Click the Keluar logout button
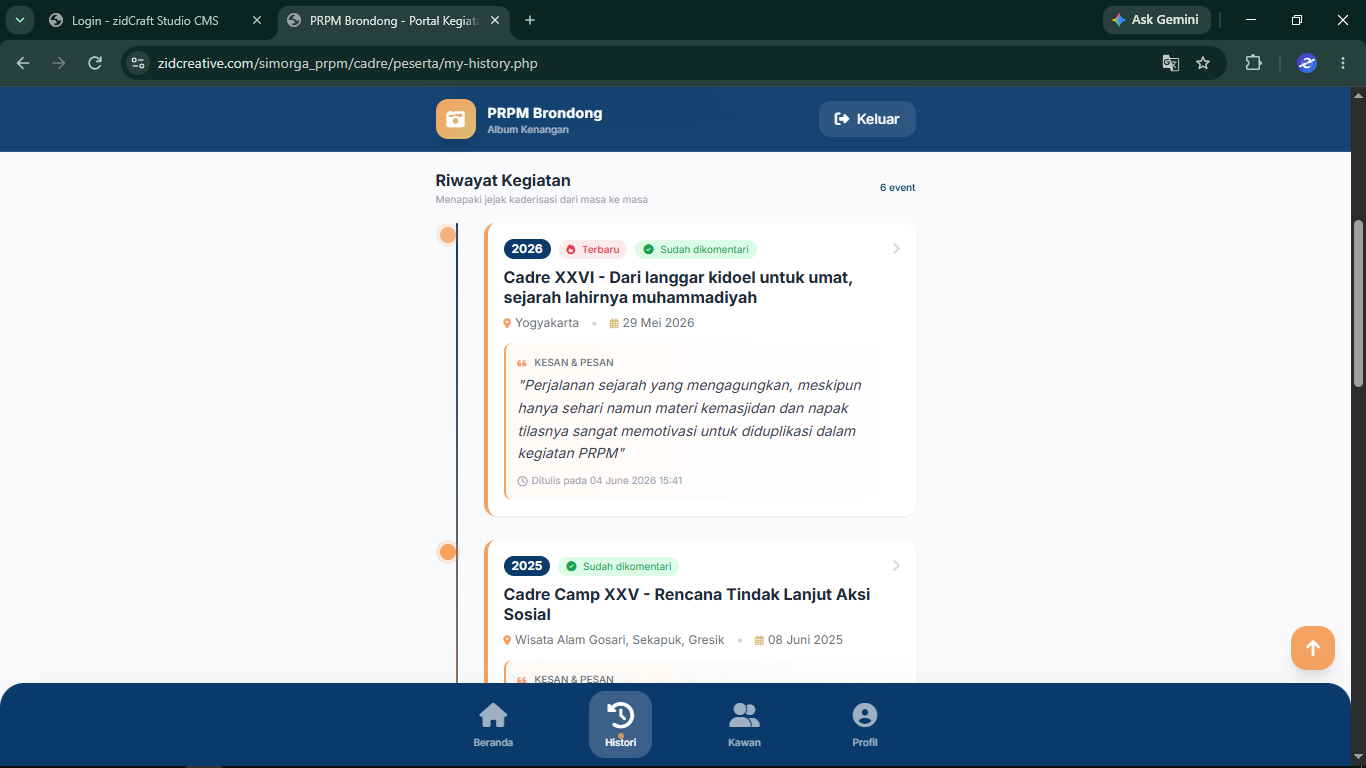Viewport: 1366px width, 768px height. (867, 119)
